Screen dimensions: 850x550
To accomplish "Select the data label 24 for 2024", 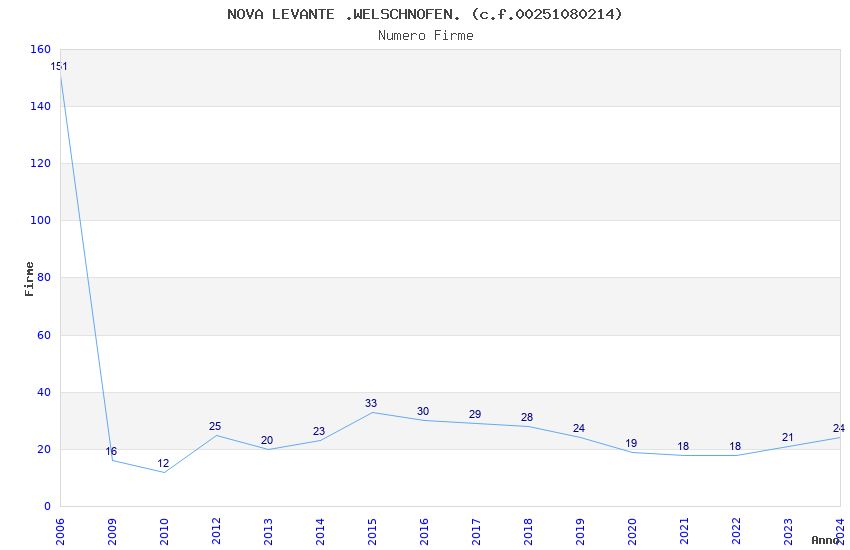I will [839, 429].
